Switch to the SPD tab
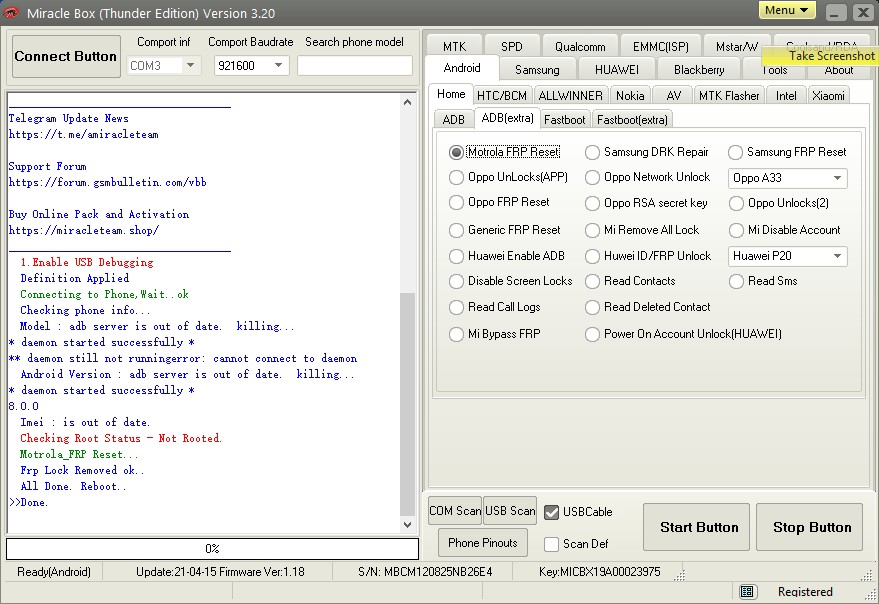 [x=511, y=46]
